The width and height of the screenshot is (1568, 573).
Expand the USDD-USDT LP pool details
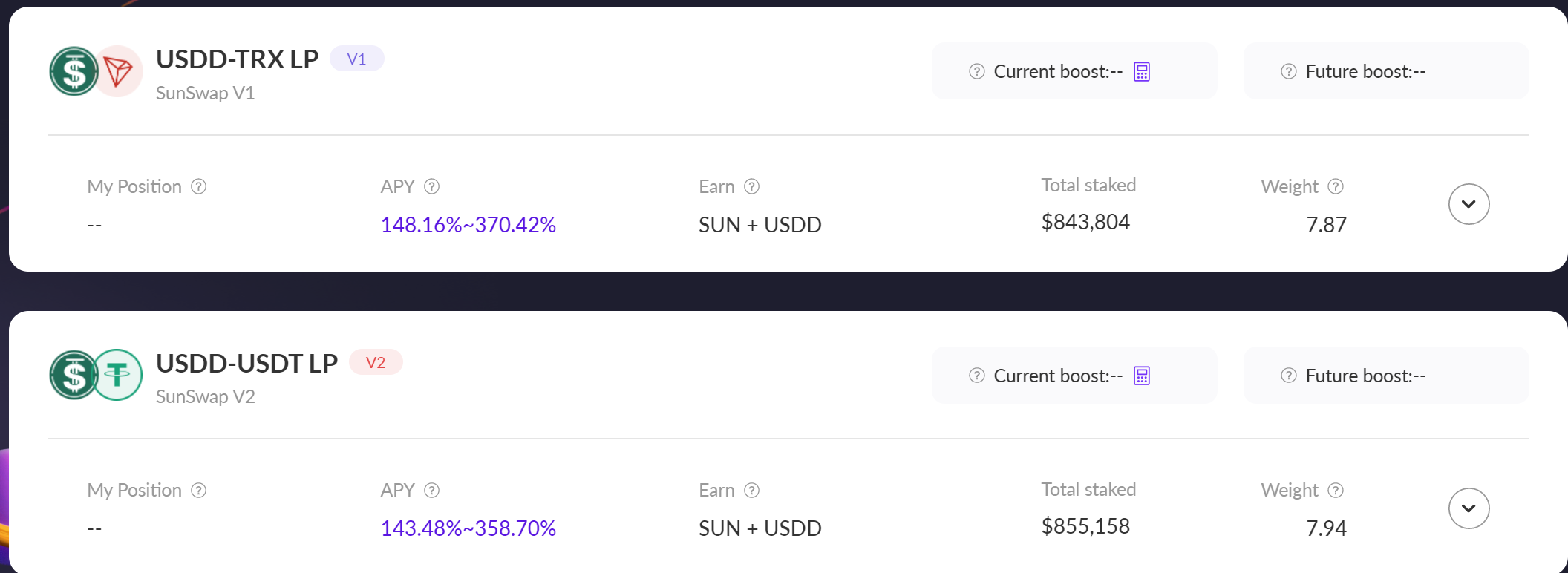point(1469,508)
